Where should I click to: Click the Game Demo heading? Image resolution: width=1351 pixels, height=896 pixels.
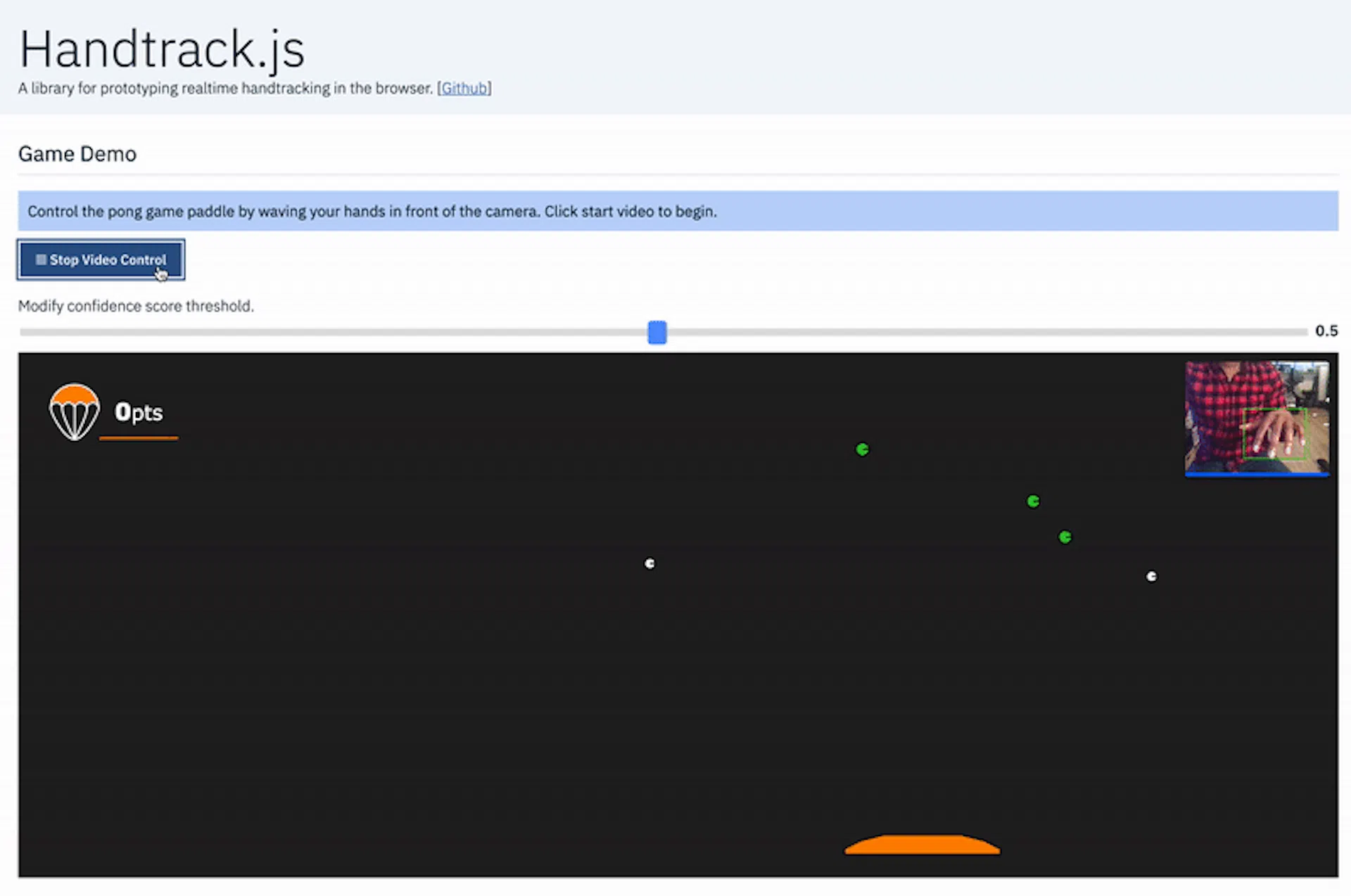coord(77,154)
